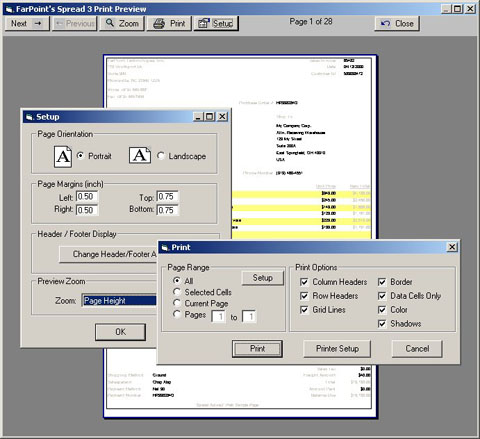Open Setup from the preview toolbar
Image resolution: width=480 pixels, height=439 pixels.
click(216, 24)
